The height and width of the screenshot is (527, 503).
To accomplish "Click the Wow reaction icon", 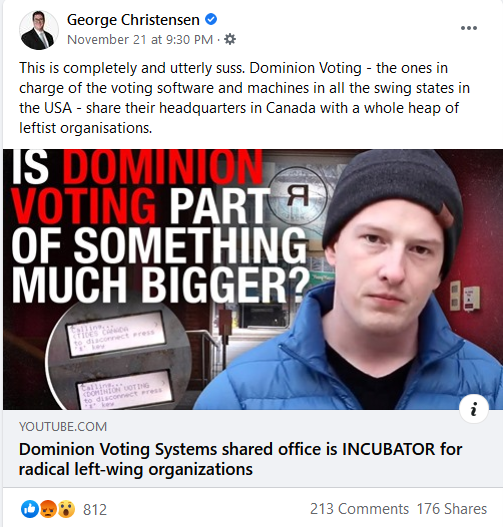I will [x=66, y=509].
